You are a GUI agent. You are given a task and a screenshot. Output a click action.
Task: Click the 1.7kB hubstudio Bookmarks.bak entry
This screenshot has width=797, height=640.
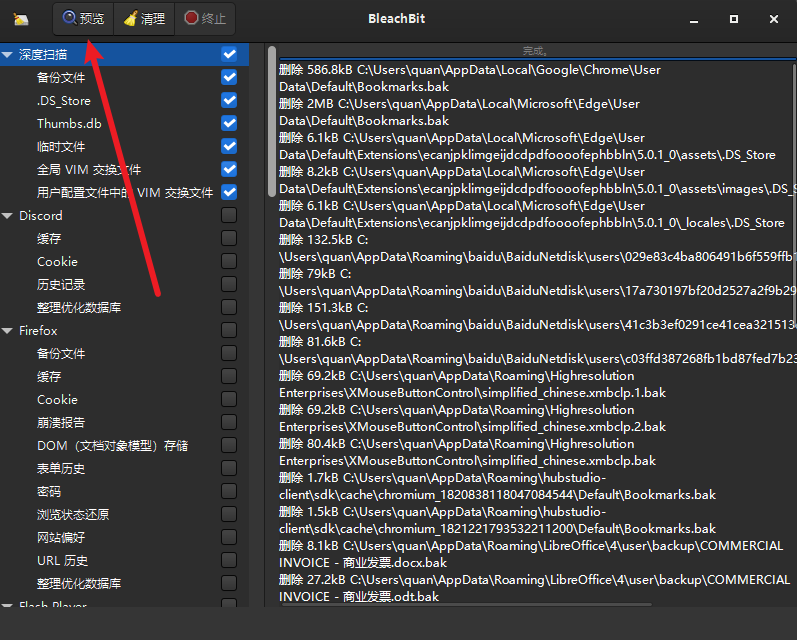coord(497,486)
